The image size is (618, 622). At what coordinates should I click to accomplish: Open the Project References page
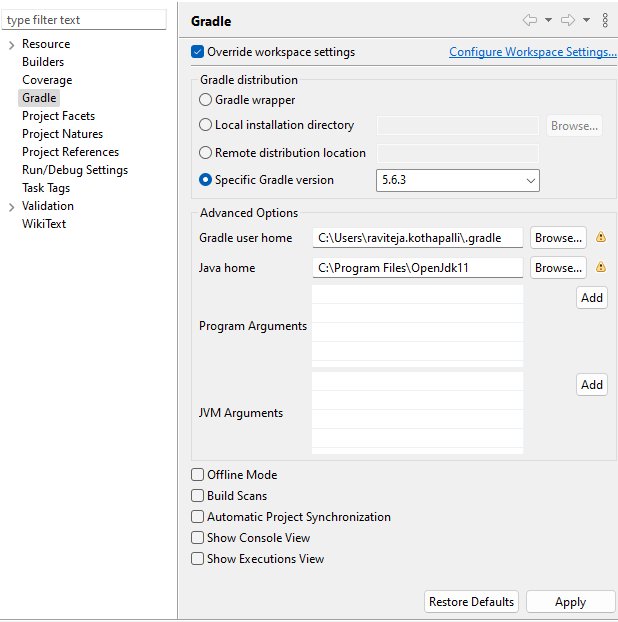pyautogui.click(x=70, y=152)
